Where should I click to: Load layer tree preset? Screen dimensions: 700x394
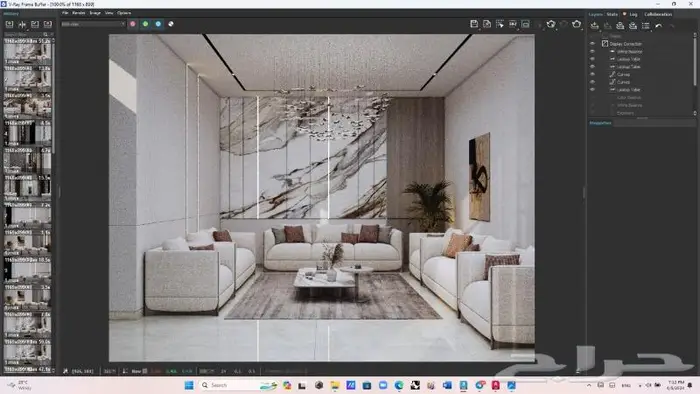pos(633,26)
